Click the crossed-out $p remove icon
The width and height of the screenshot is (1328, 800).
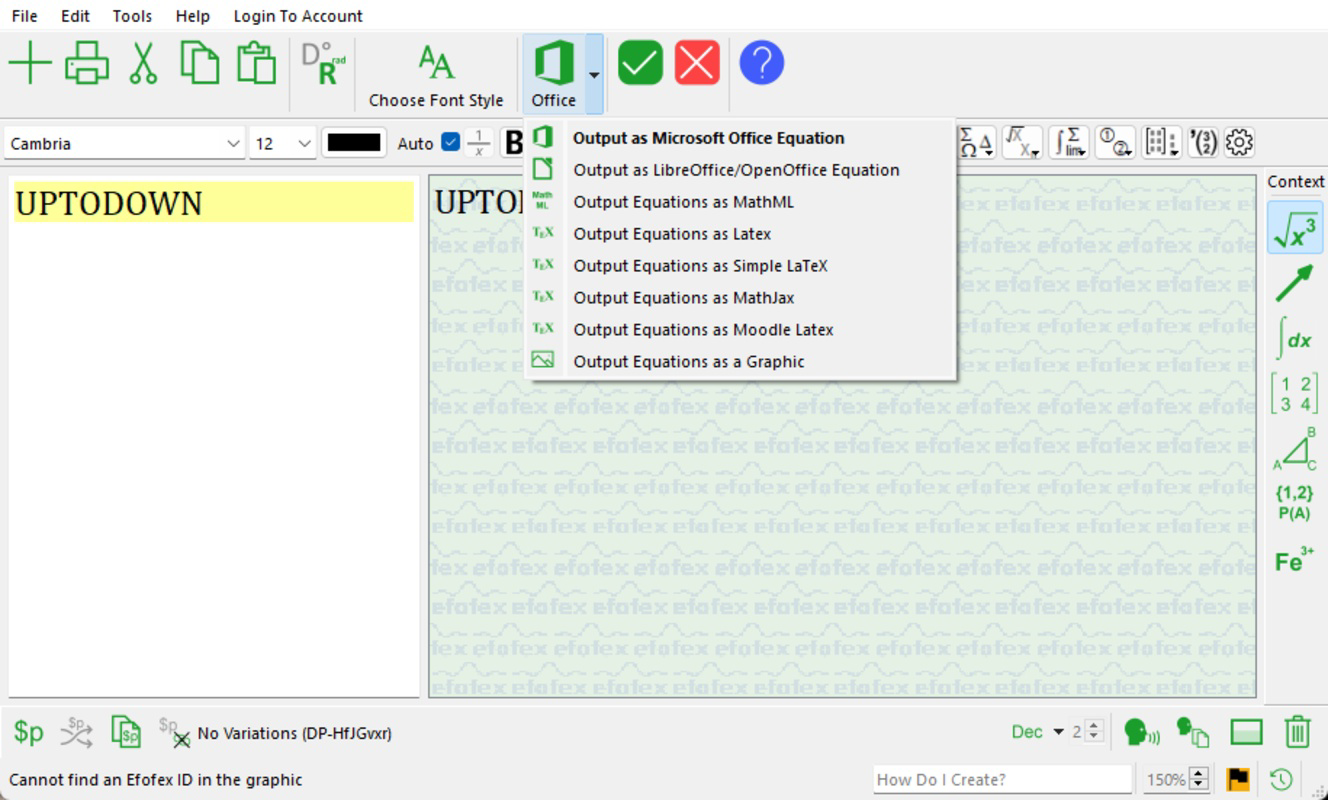(x=174, y=732)
